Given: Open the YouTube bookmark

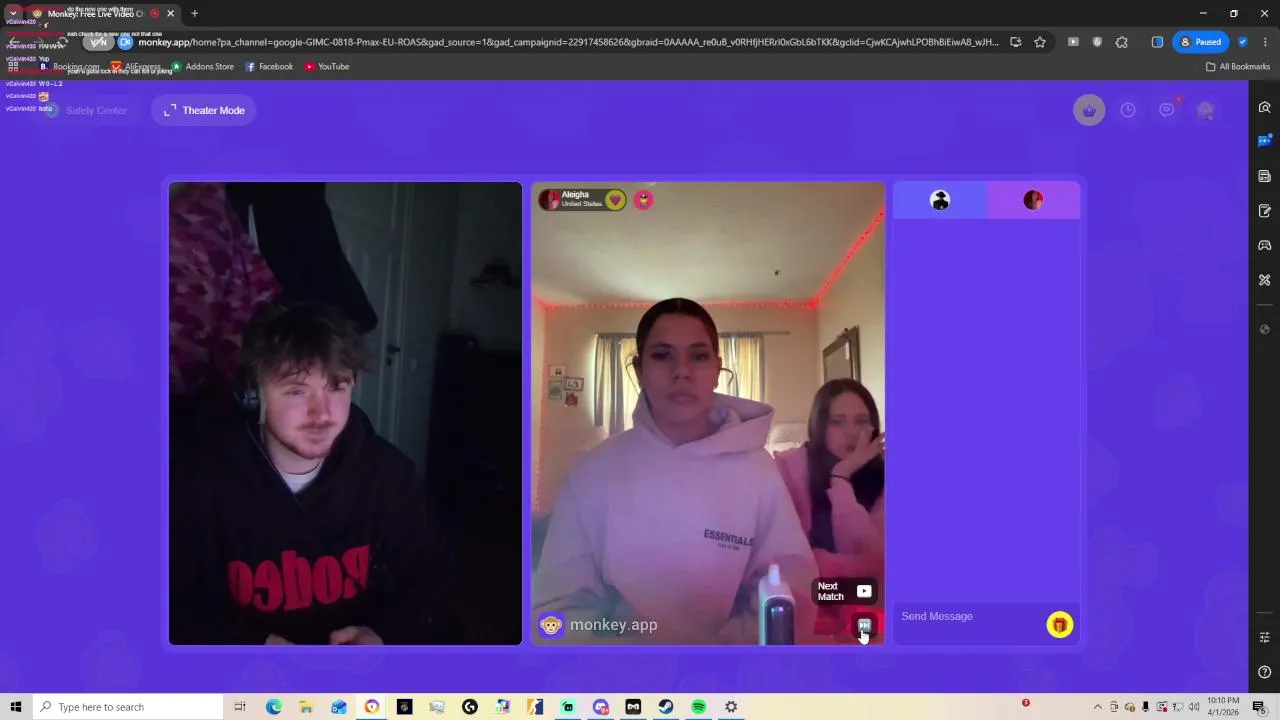Looking at the screenshot, I should coord(327,67).
